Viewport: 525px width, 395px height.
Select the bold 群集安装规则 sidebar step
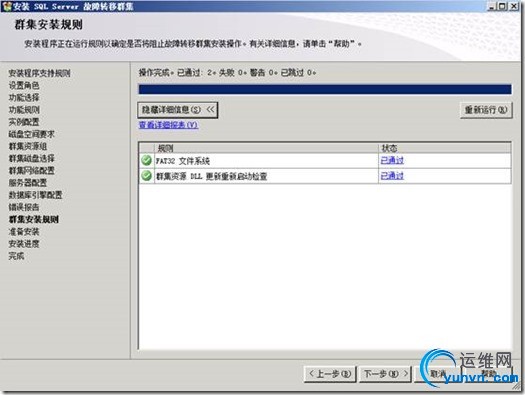tap(34, 219)
